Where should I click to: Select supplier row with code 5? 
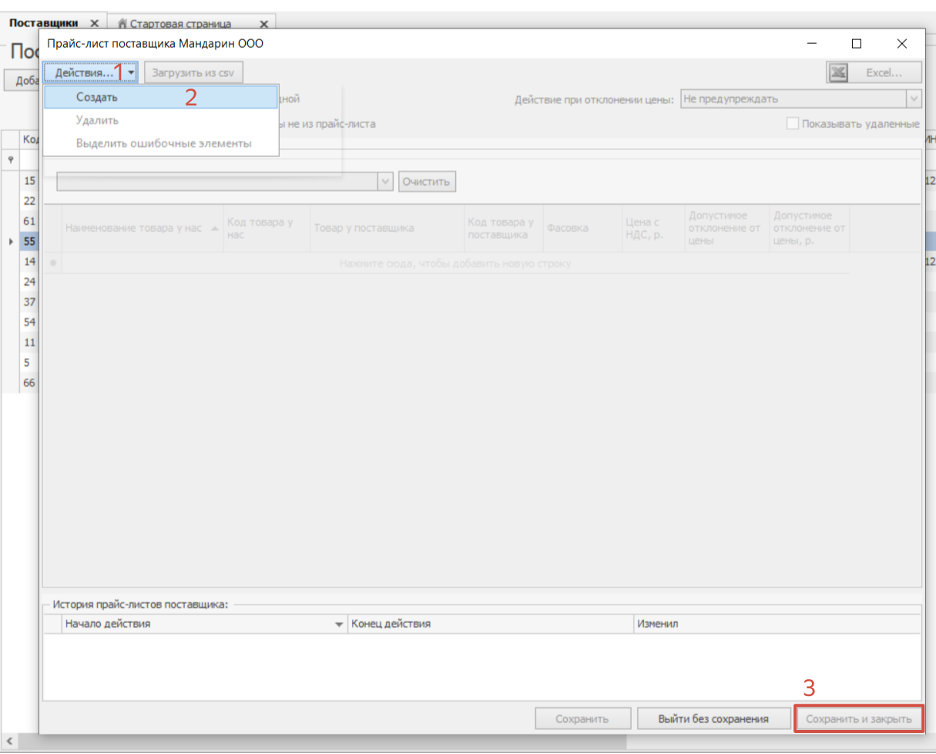point(29,363)
